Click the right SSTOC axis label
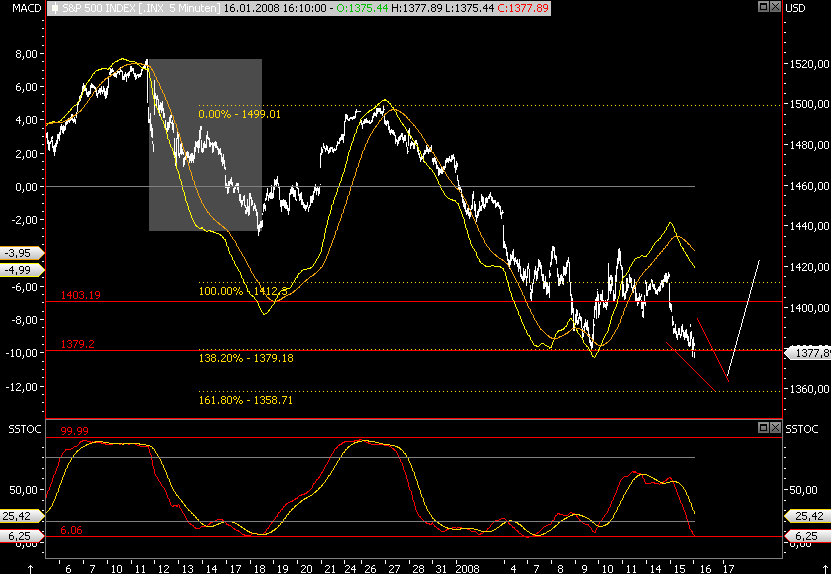This screenshot has width=831, height=574. 802,429
